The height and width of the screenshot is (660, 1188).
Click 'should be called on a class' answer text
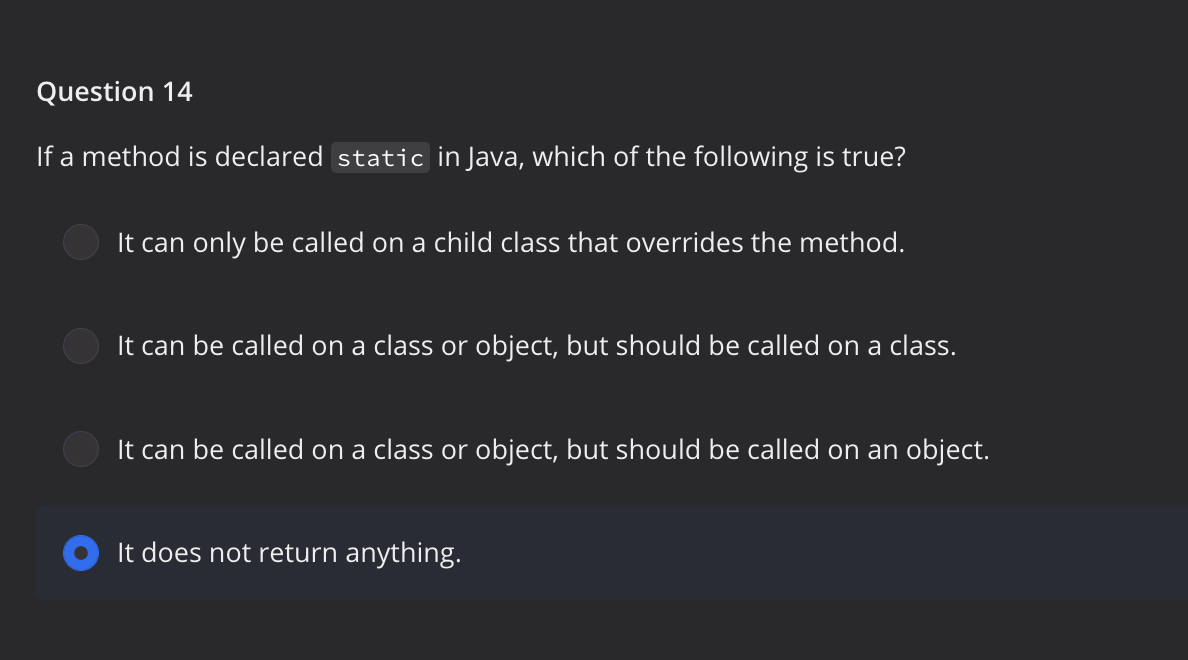(x=536, y=345)
